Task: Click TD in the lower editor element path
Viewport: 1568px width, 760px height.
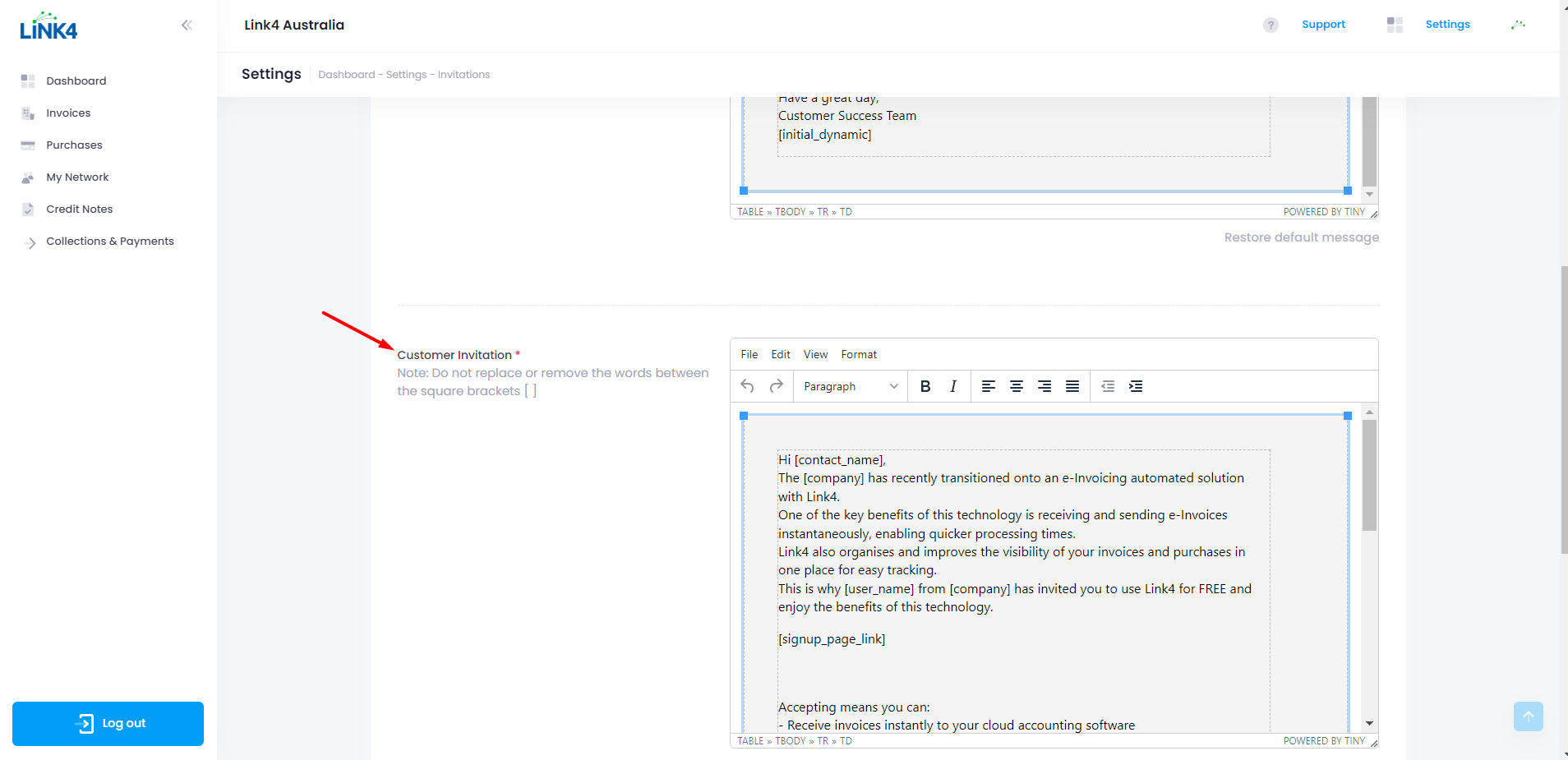Action: [846, 741]
